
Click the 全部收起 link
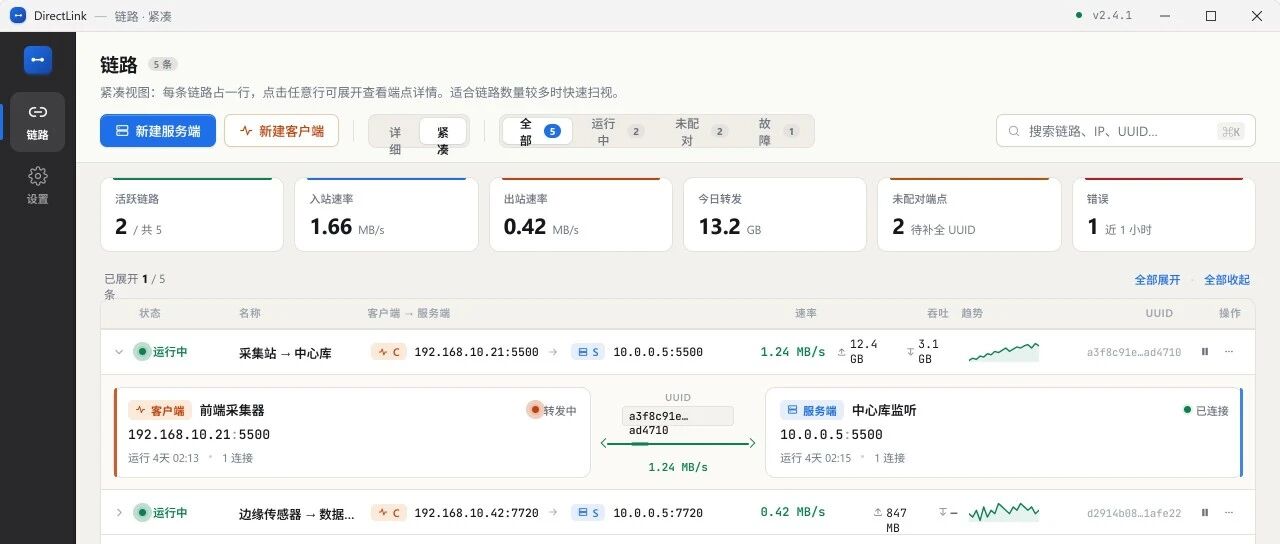click(1227, 280)
